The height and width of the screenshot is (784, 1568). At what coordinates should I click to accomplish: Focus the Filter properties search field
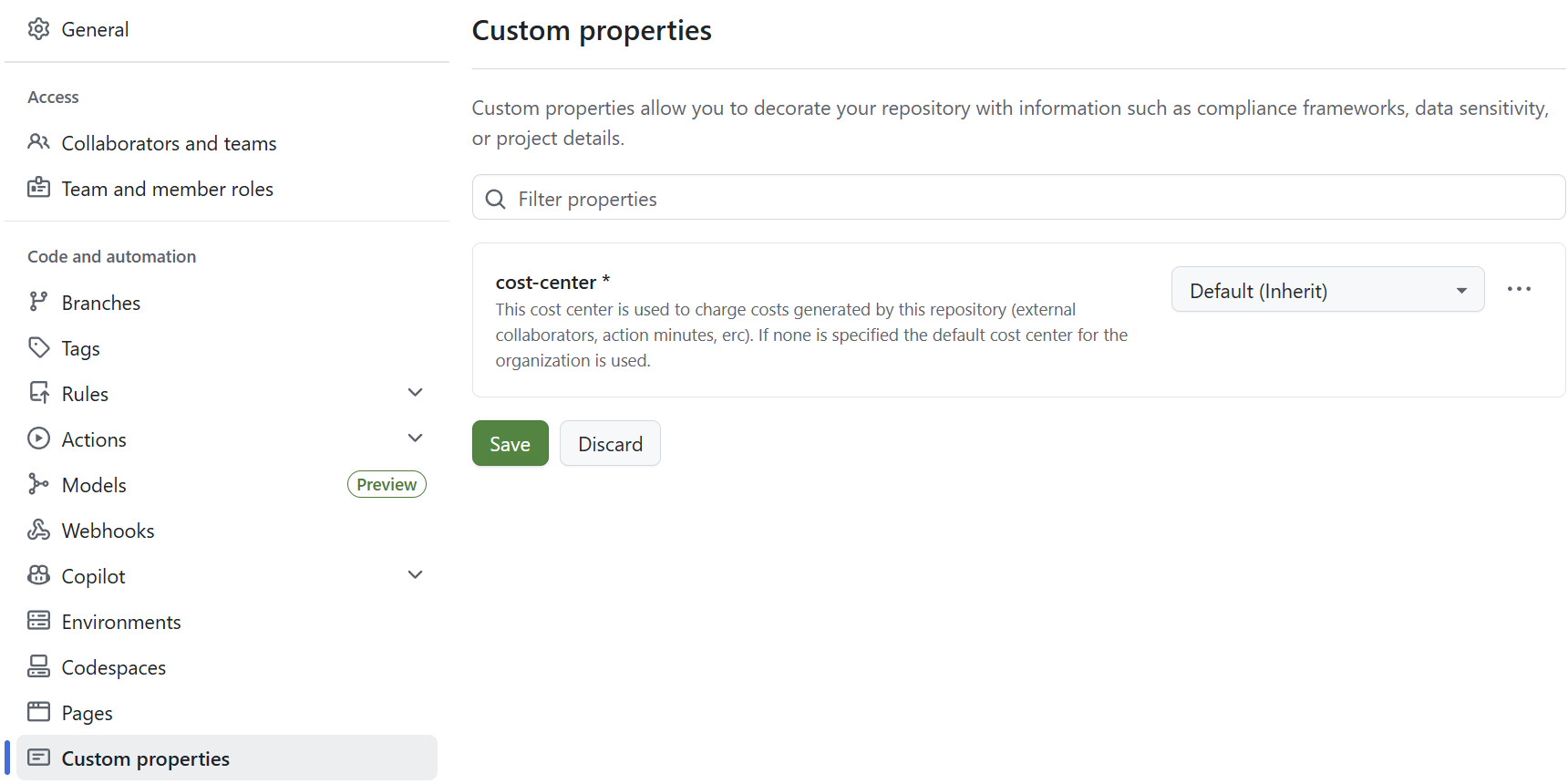pyautogui.click(x=1030, y=199)
